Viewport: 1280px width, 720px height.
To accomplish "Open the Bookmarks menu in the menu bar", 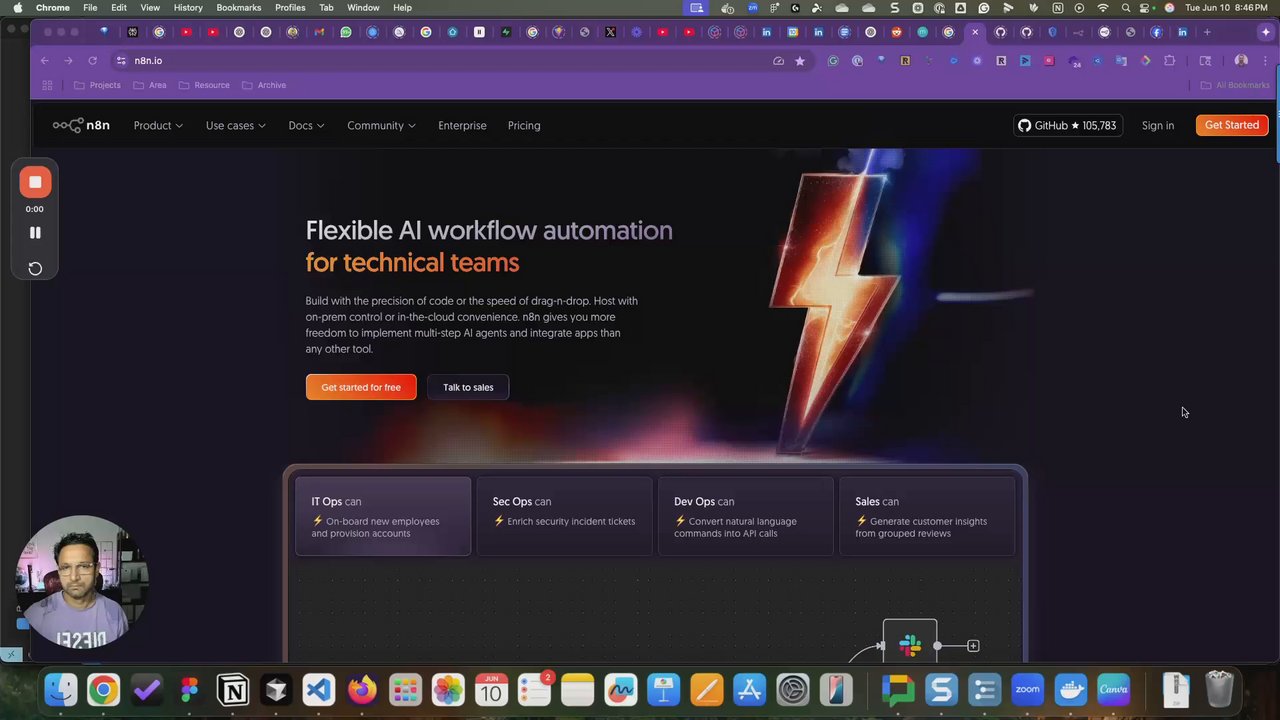I will (x=239, y=8).
